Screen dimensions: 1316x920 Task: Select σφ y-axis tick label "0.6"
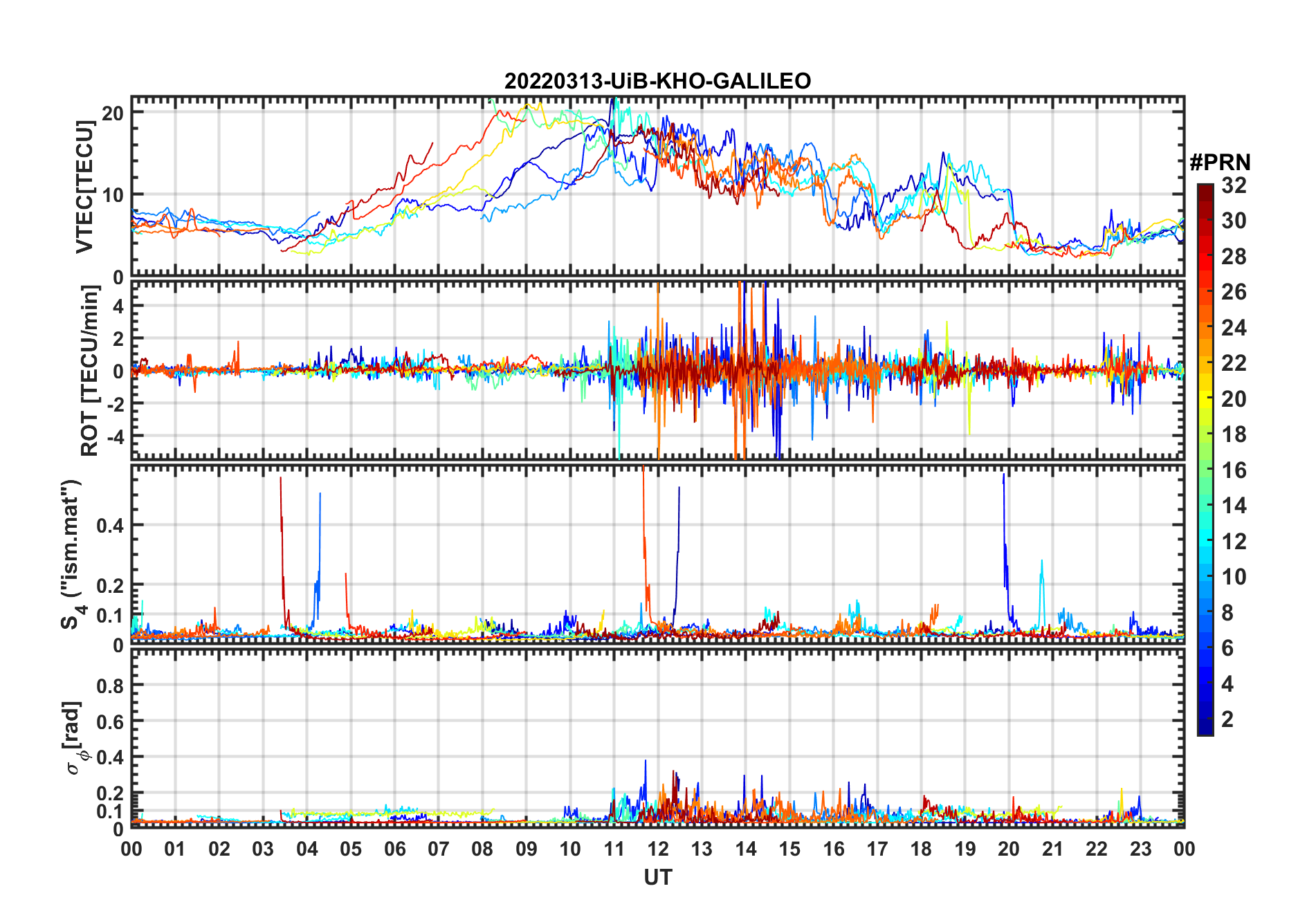point(111,722)
